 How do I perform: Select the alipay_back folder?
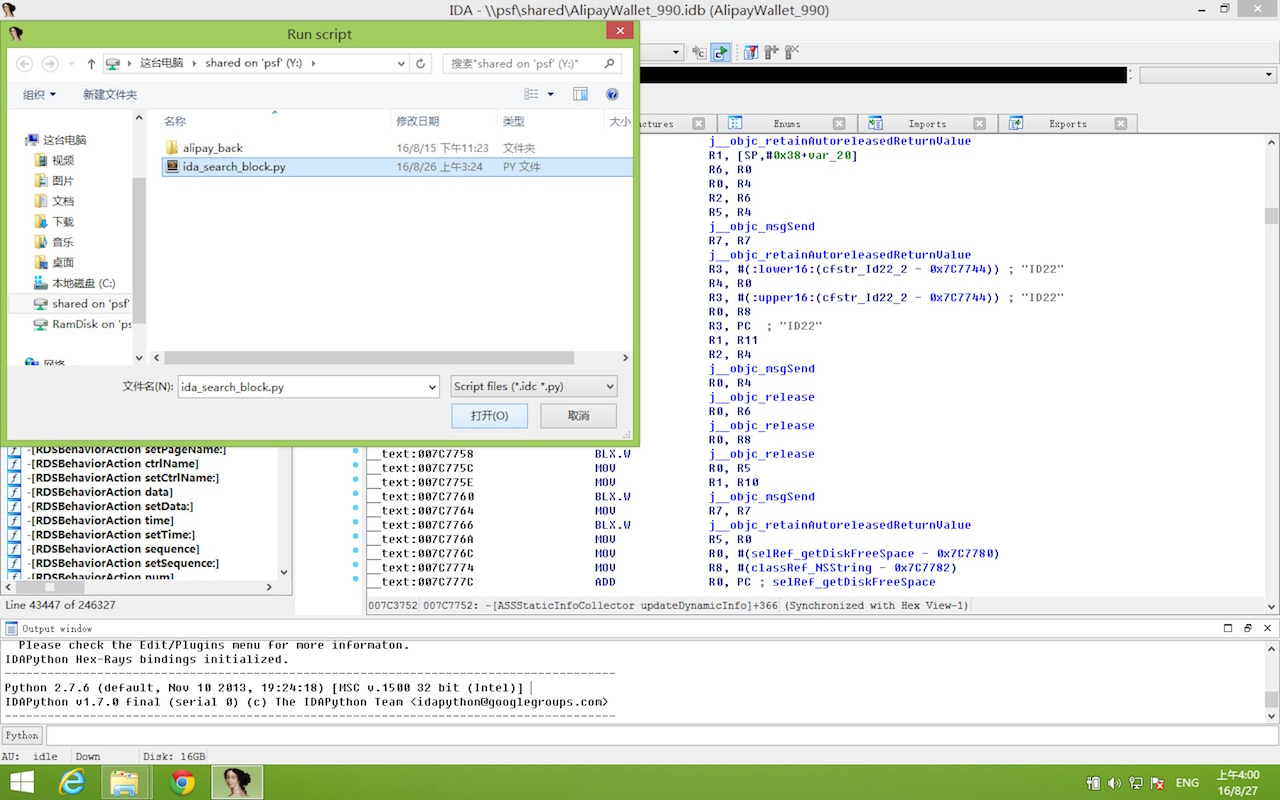[212, 148]
